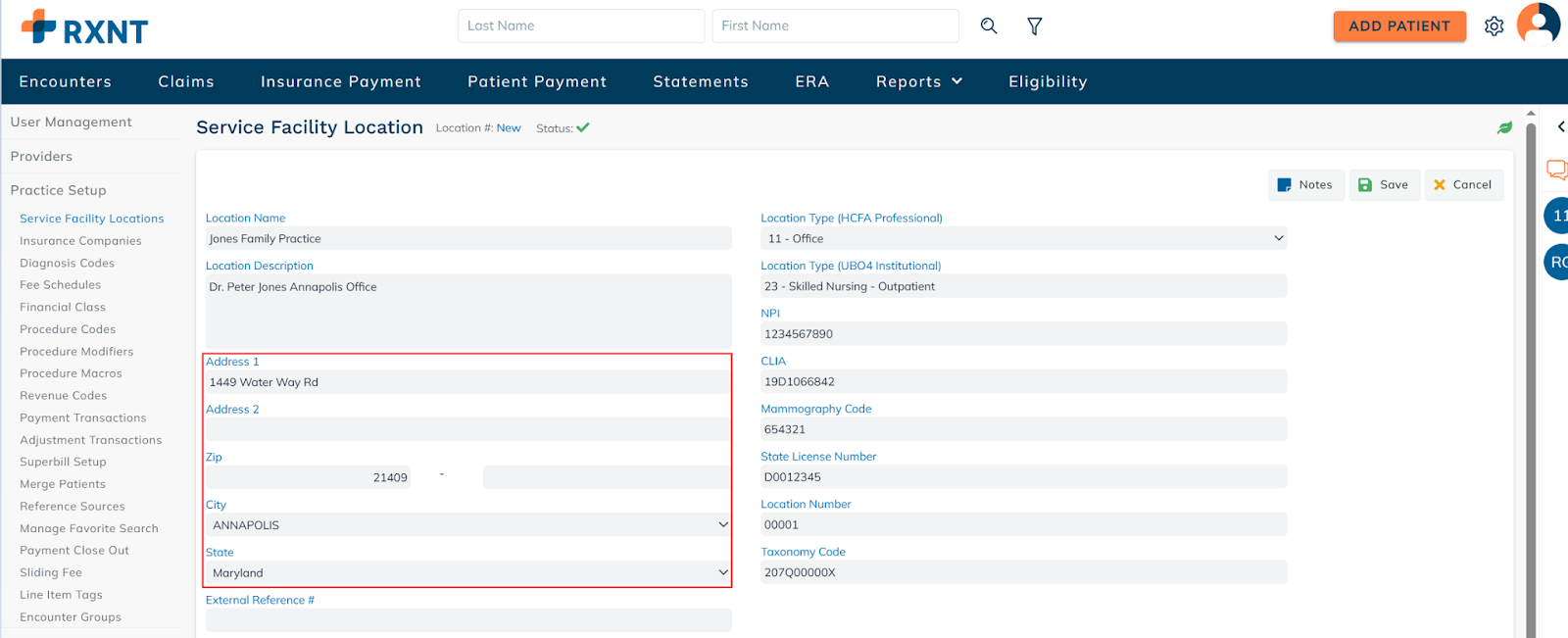The width and height of the screenshot is (1568, 638).
Task: Click the green leaf icon
Action: coord(1504,128)
